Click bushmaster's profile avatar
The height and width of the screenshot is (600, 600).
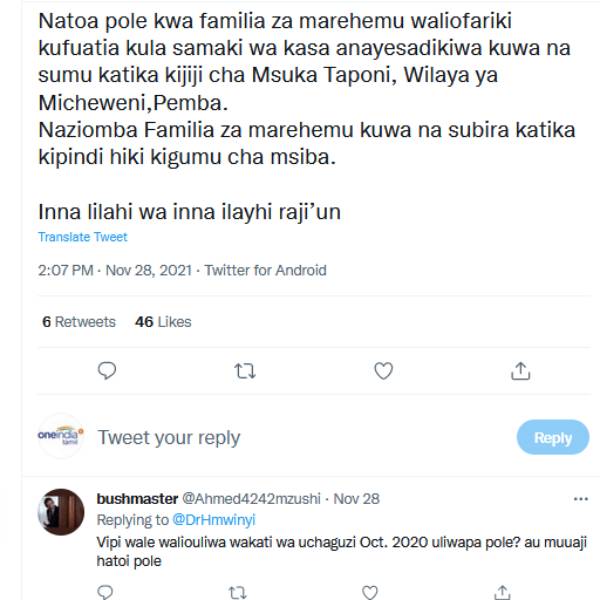coord(60,512)
